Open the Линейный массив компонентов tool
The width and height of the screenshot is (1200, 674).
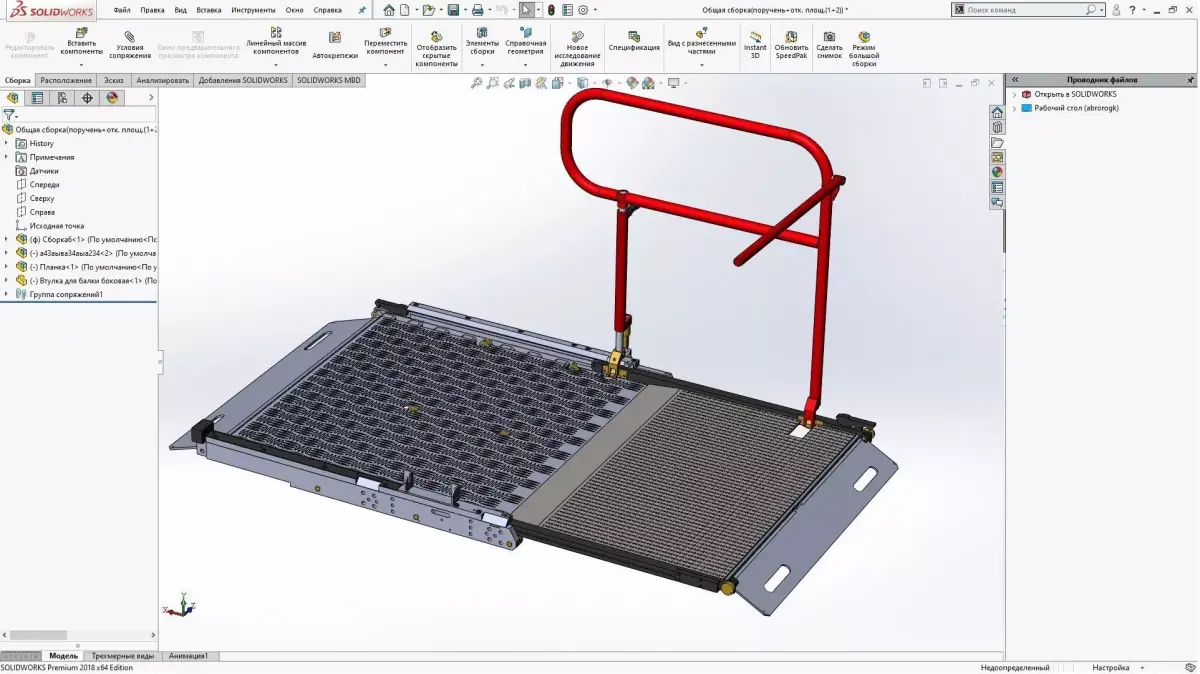(x=277, y=44)
